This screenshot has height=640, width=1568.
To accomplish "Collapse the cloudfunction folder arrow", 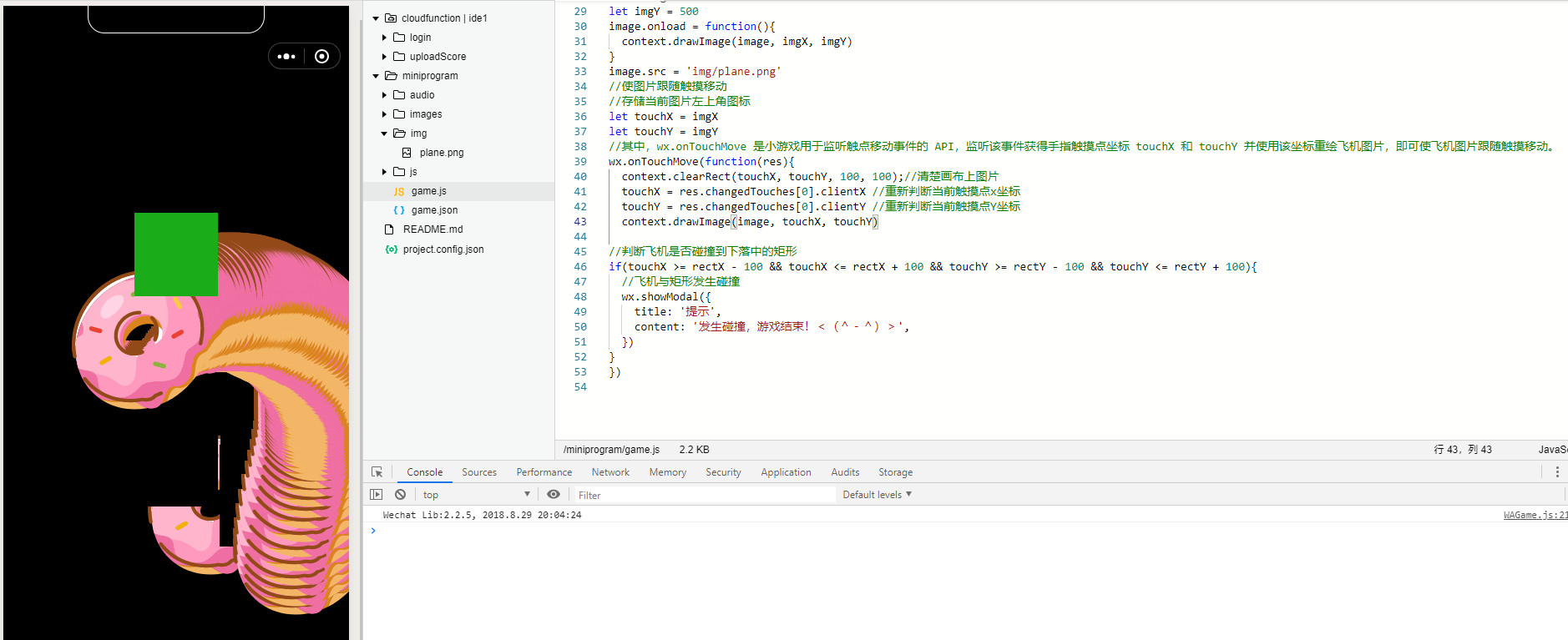I will click(376, 18).
